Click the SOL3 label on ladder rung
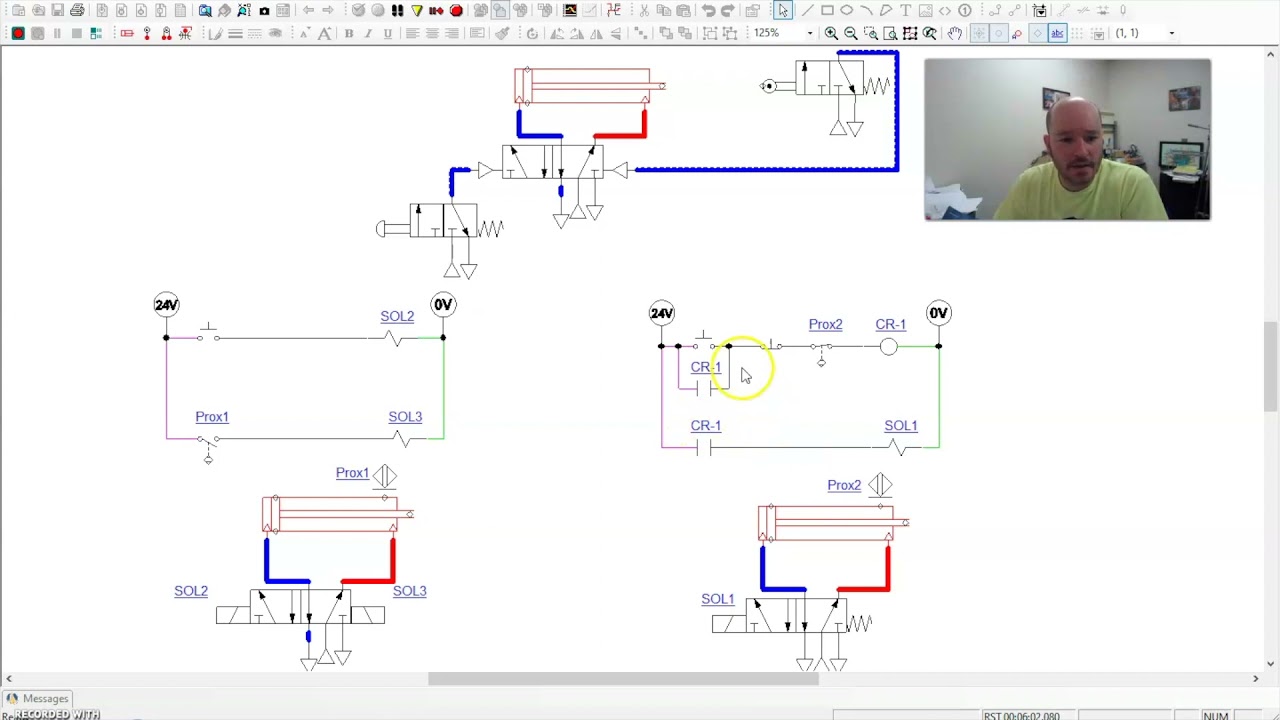 (405, 417)
